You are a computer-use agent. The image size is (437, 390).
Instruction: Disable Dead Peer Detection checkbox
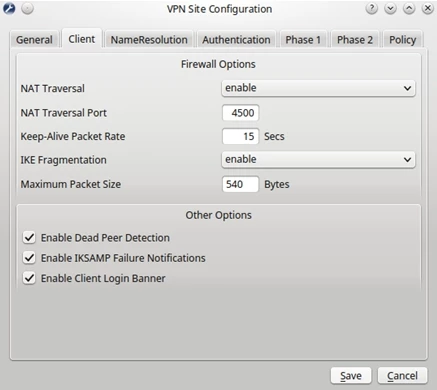coord(29,238)
